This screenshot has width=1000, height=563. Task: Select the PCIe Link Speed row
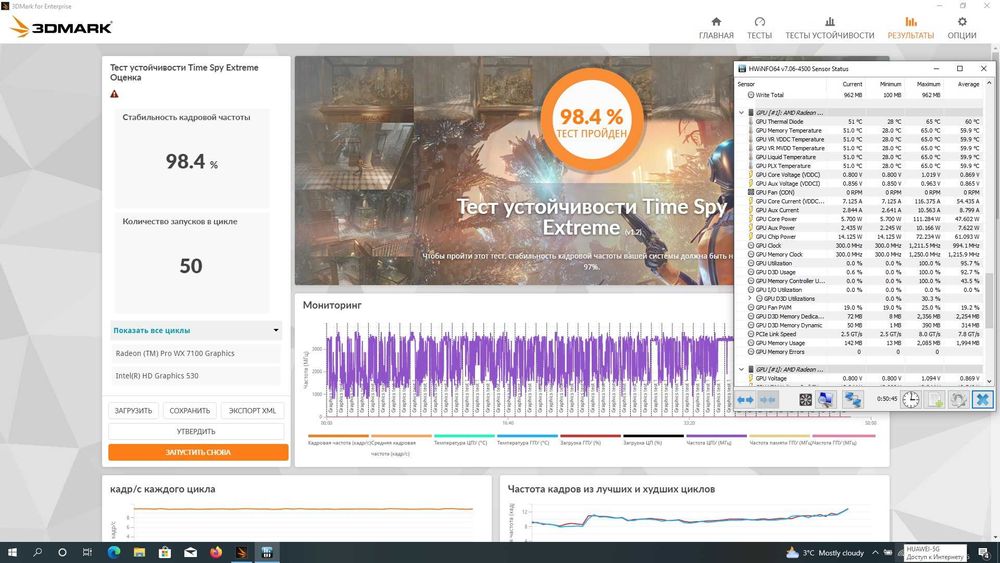click(859, 334)
